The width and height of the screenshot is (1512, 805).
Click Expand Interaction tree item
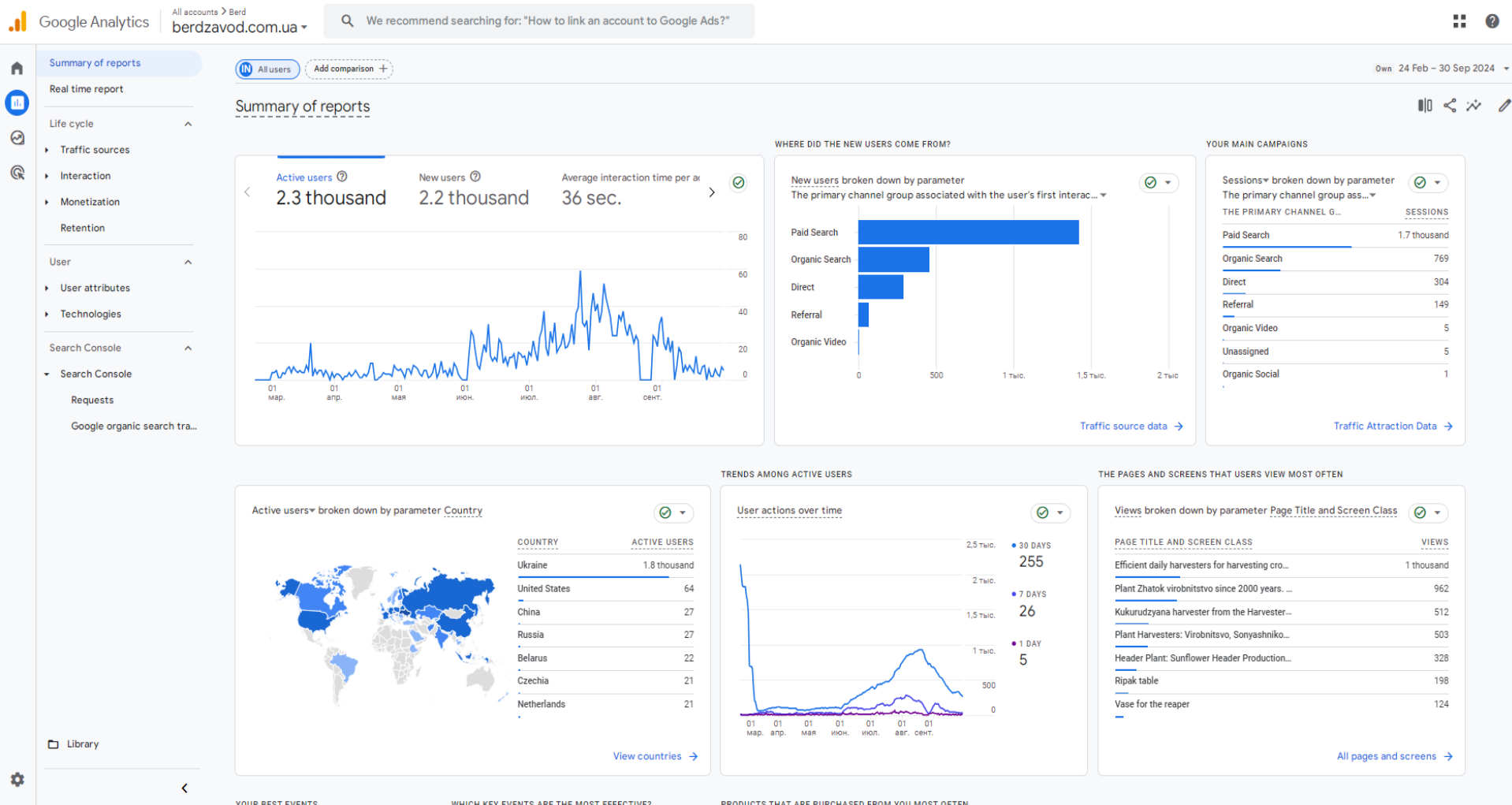[47, 176]
